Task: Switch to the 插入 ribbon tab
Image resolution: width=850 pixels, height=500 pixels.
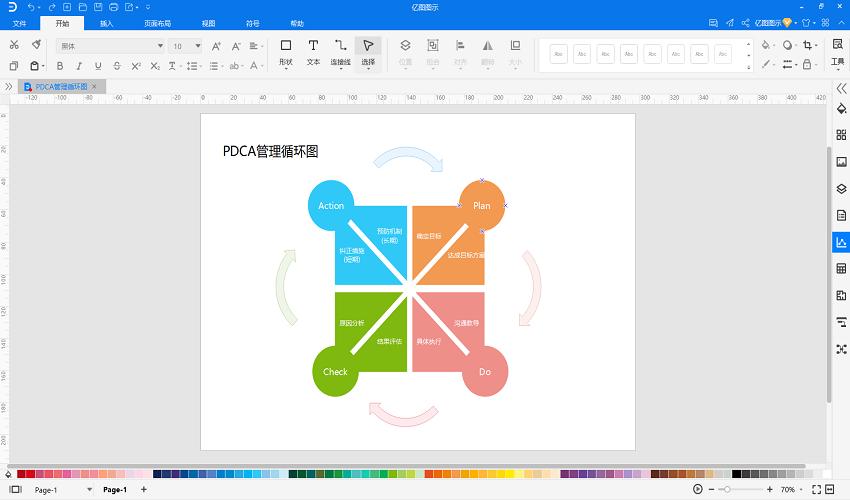Action: (106, 23)
